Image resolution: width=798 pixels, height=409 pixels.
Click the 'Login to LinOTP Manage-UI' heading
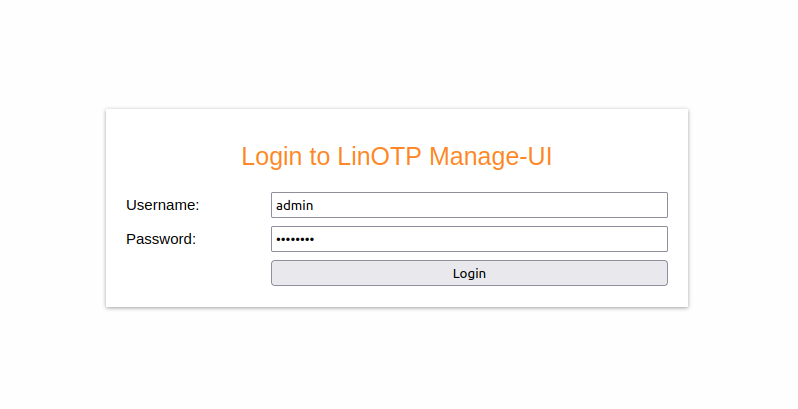pos(397,157)
